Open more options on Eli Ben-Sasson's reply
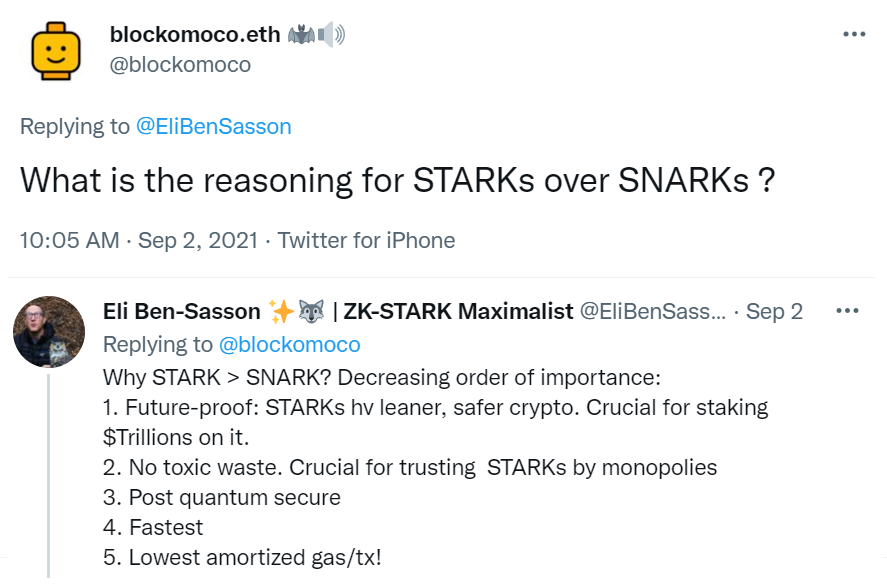Screen dimensions: 887x586 (847, 311)
